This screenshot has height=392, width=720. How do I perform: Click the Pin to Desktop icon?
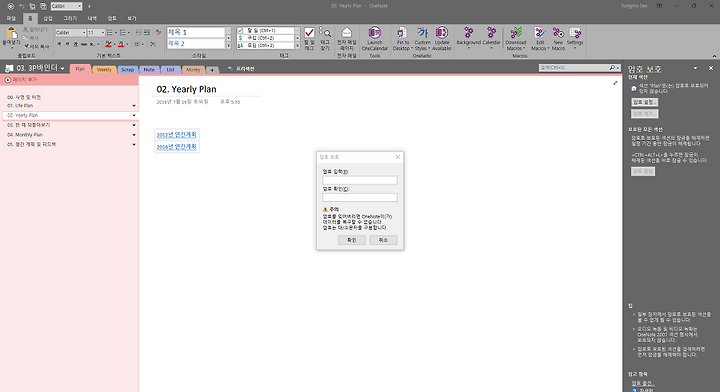402,33
